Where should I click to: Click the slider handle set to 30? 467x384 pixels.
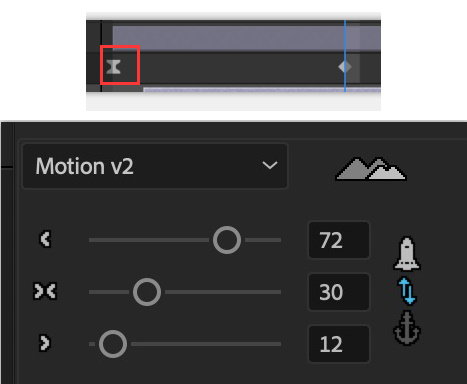(147, 292)
